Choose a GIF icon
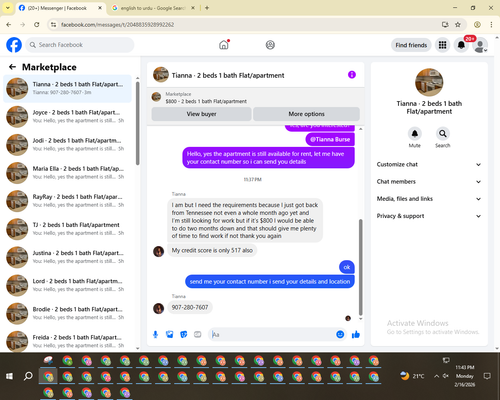Viewport: 500px width, 400px height. tap(198, 334)
